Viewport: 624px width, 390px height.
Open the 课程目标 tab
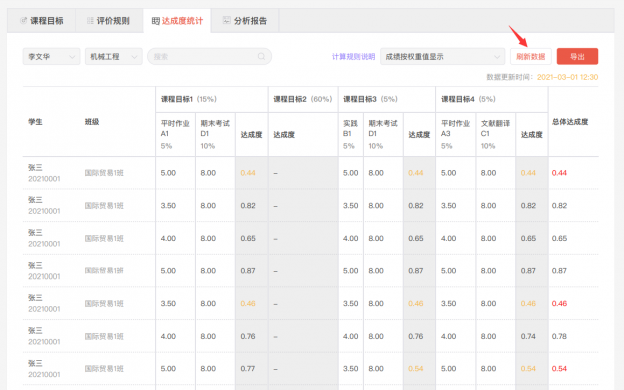(41, 21)
